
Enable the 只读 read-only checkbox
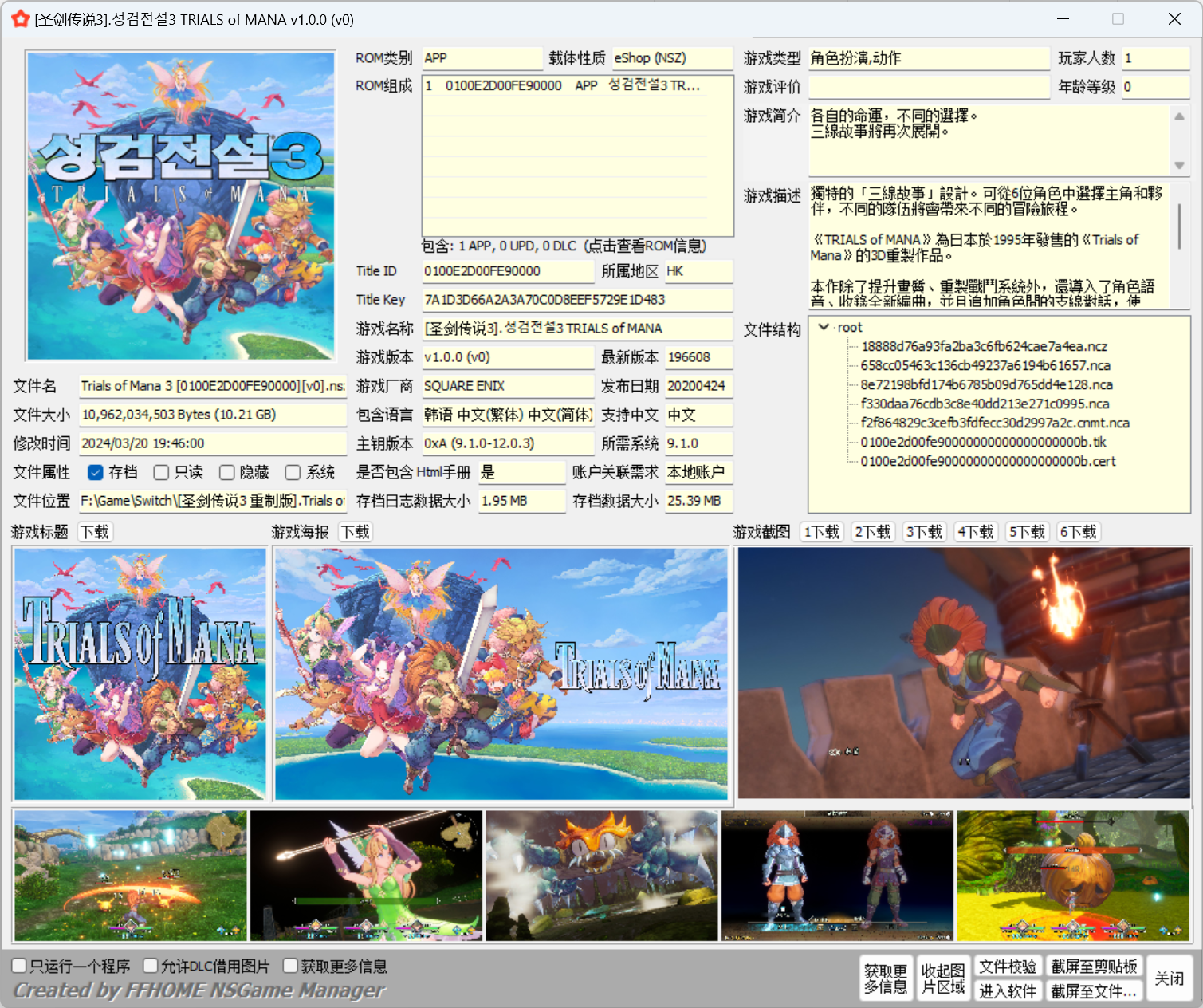coord(161,472)
